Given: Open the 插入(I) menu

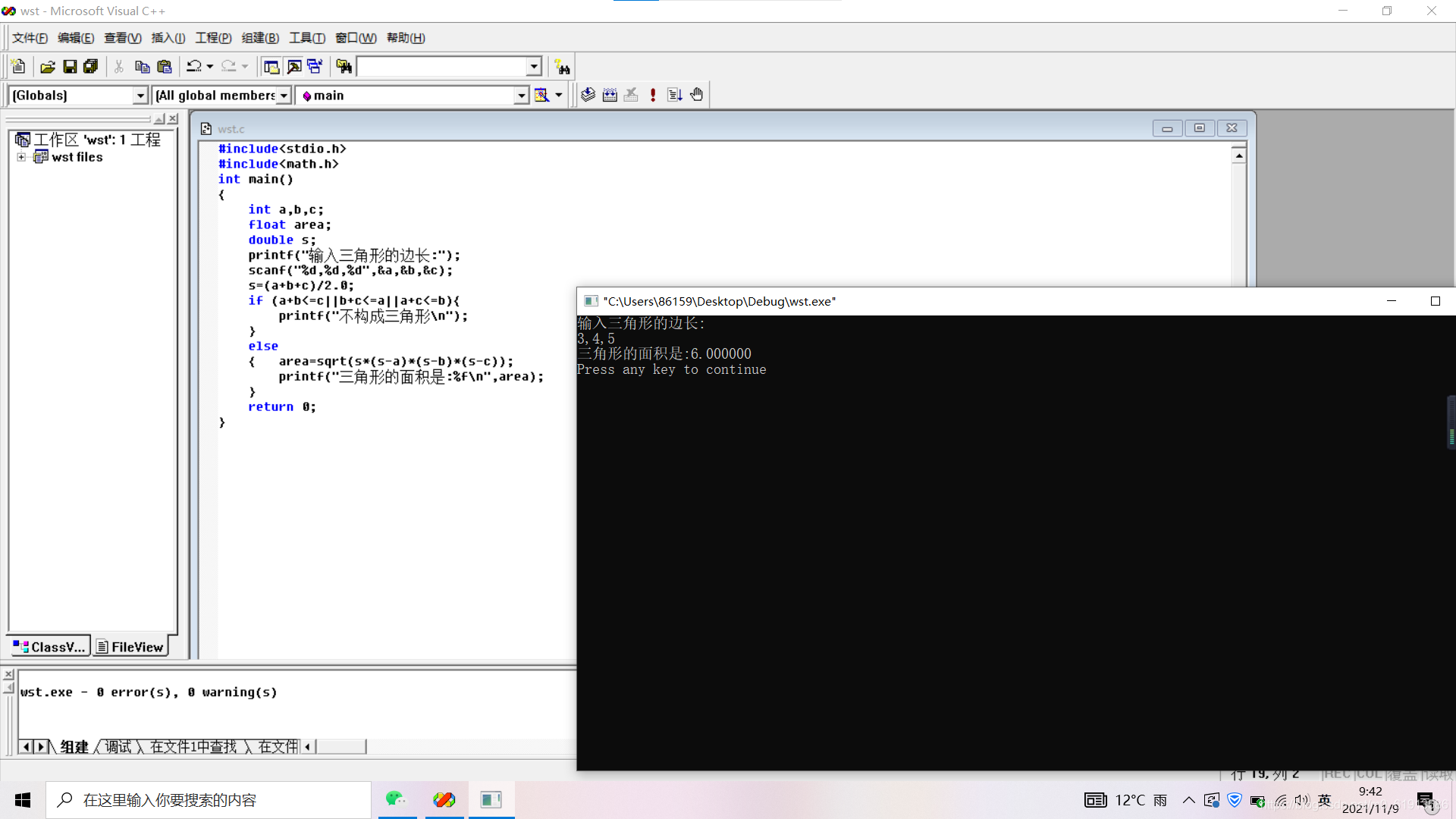Looking at the screenshot, I should pyautogui.click(x=168, y=38).
